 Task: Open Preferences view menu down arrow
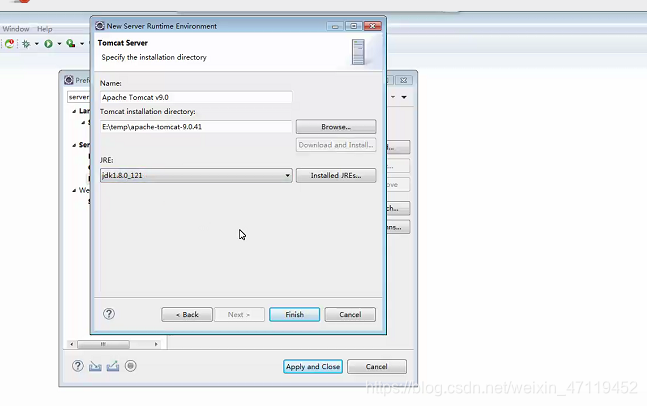(404, 97)
